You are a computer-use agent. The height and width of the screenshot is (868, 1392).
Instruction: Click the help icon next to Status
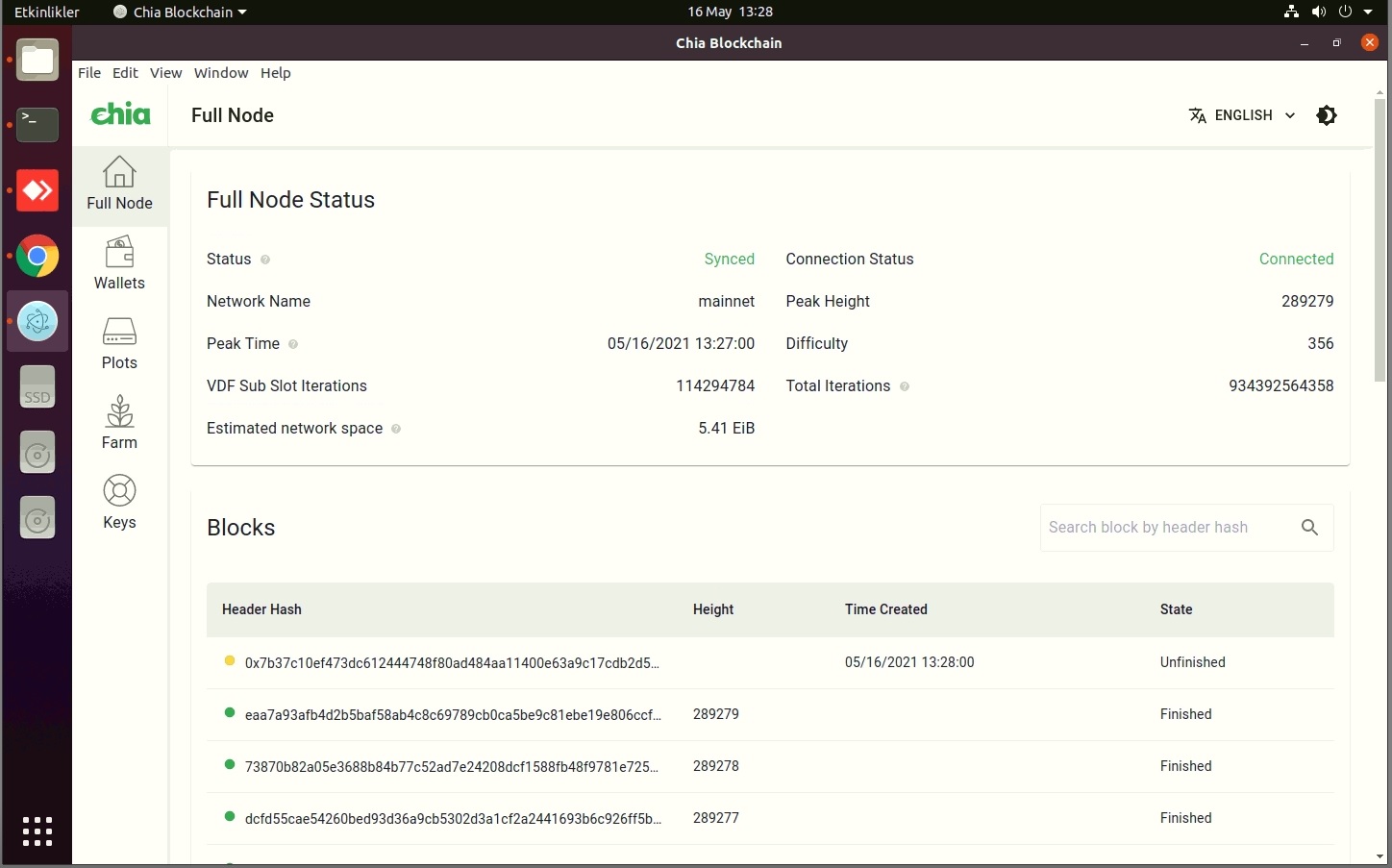pyautogui.click(x=264, y=260)
